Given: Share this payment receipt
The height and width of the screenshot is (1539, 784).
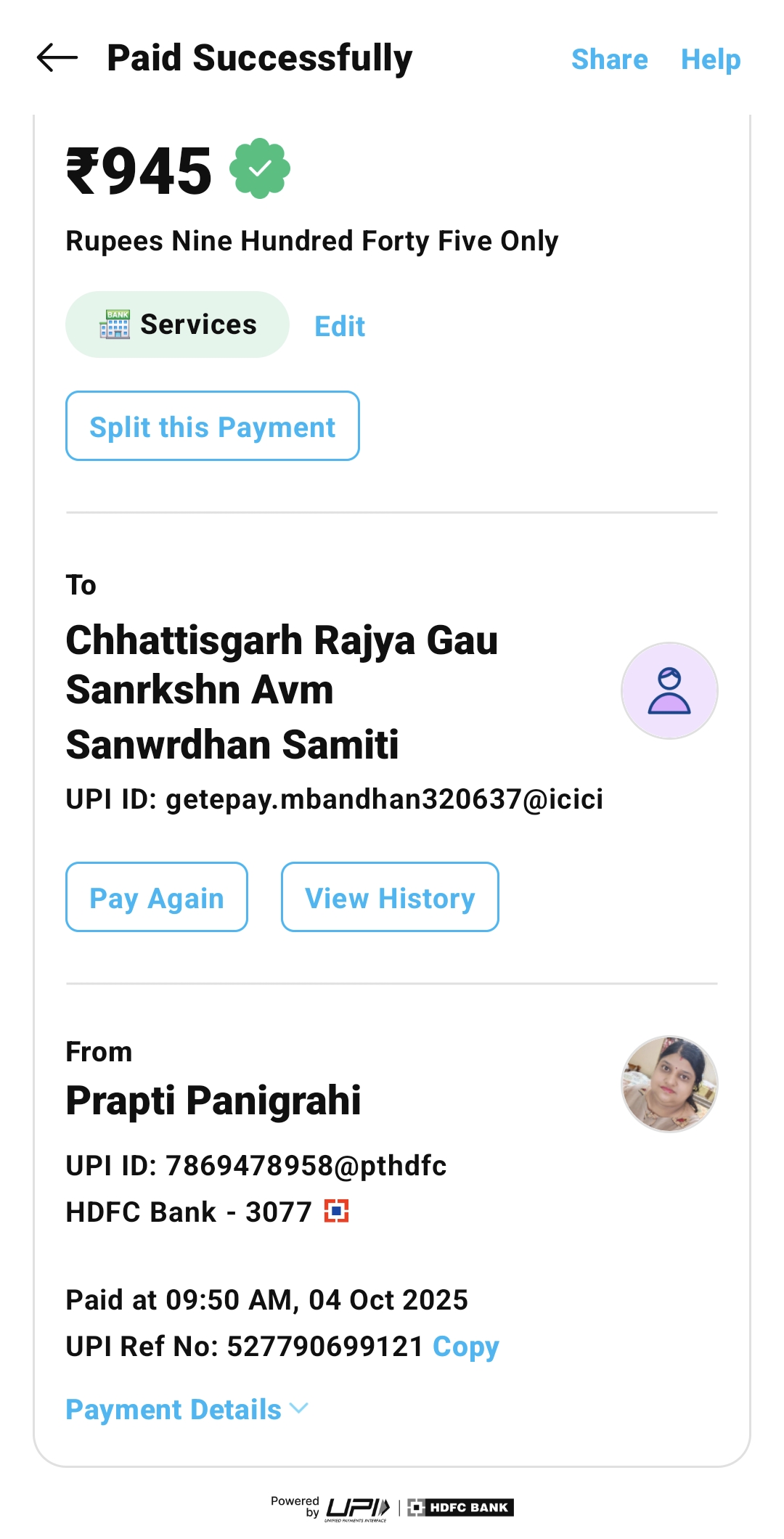Looking at the screenshot, I should [609, 60].
